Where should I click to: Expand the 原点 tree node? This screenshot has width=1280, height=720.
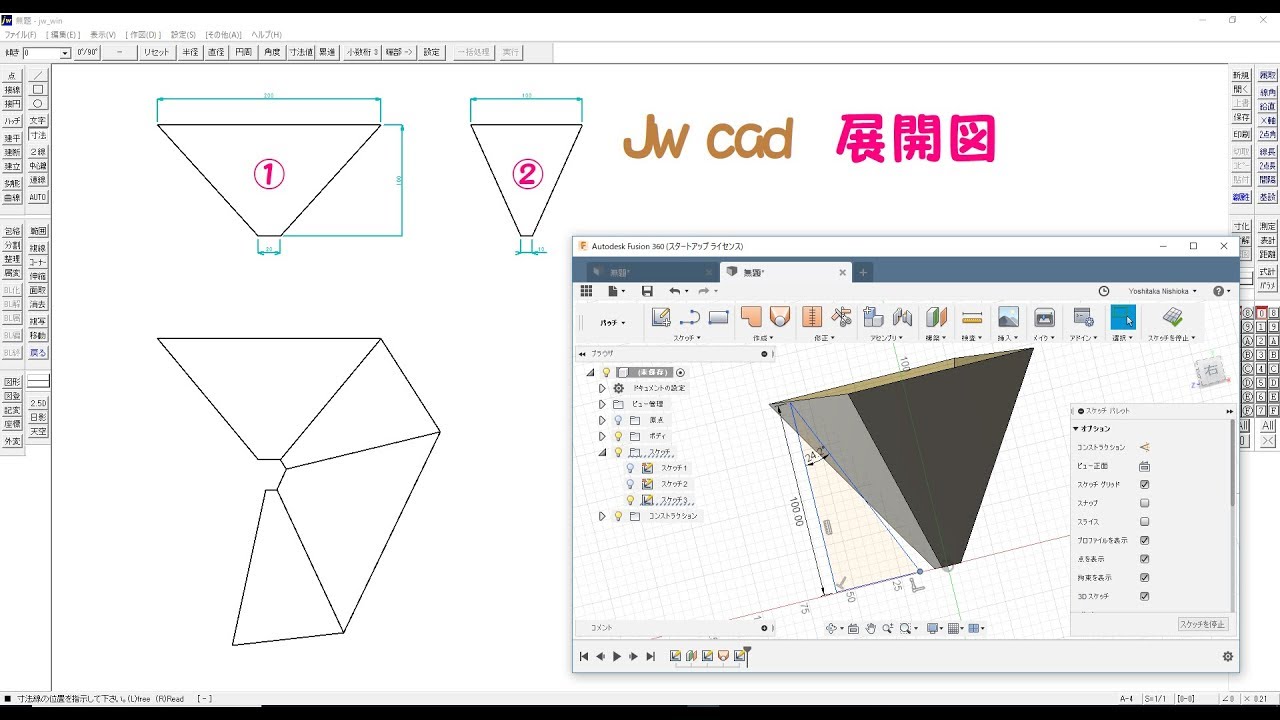602,420
